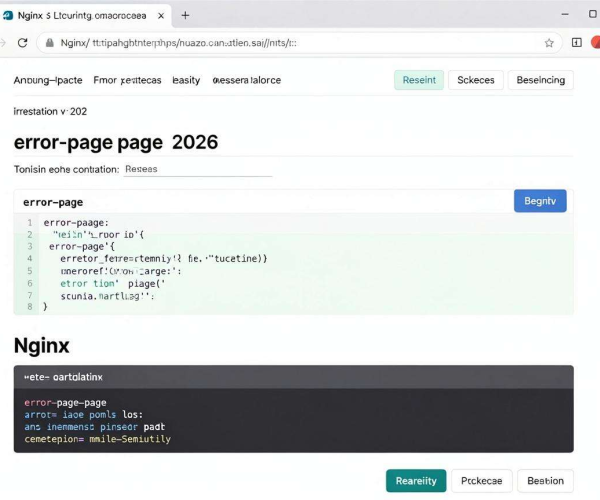Viewport: 600px width, 500px height.
Task: Click the 'ans inemmenst pinseor padt' line
Action: tap(95, 427)
